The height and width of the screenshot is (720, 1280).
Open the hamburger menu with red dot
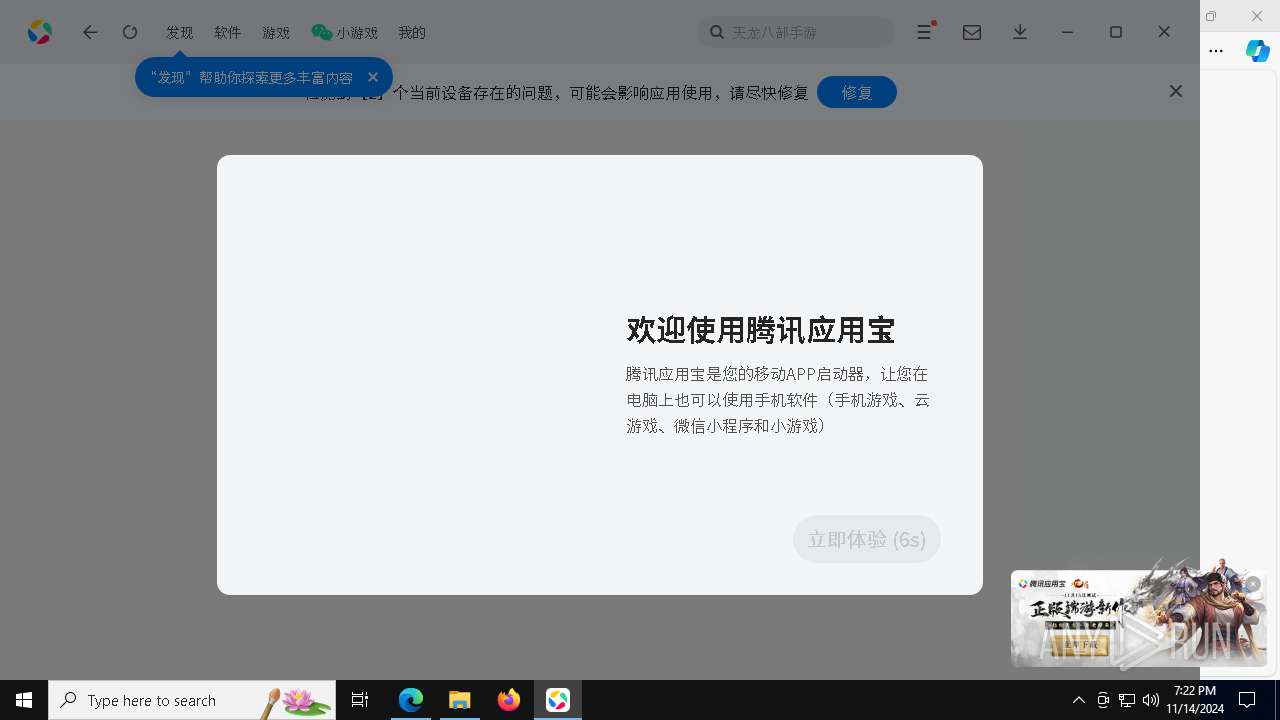pos(925,32)
